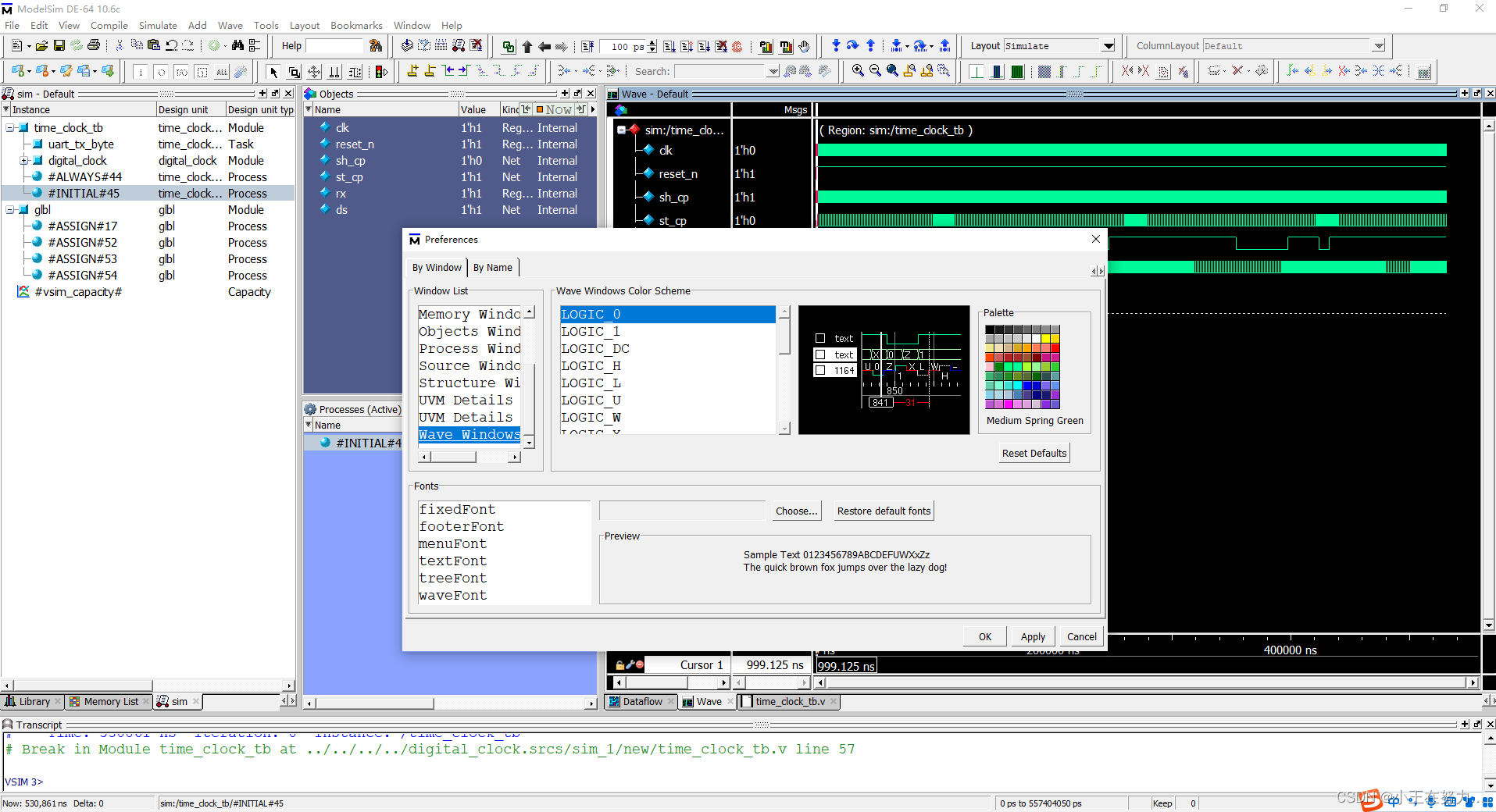Screen dimensions: 1496x812
Task: Open the Search field dropdown arrow
Action: click(773, 71)
